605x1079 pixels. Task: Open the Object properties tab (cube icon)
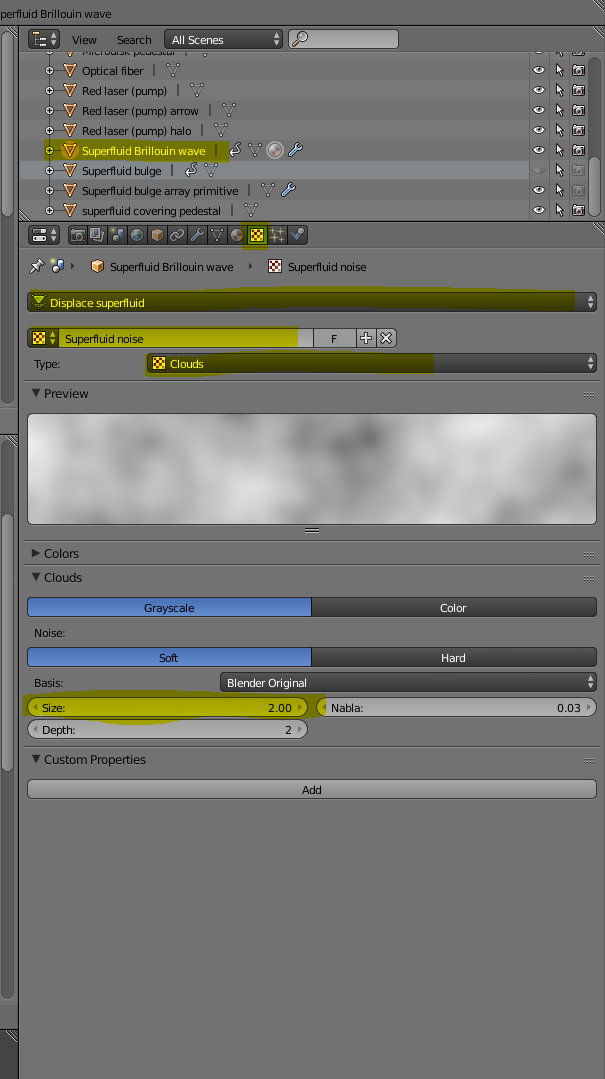click(157, 235)
